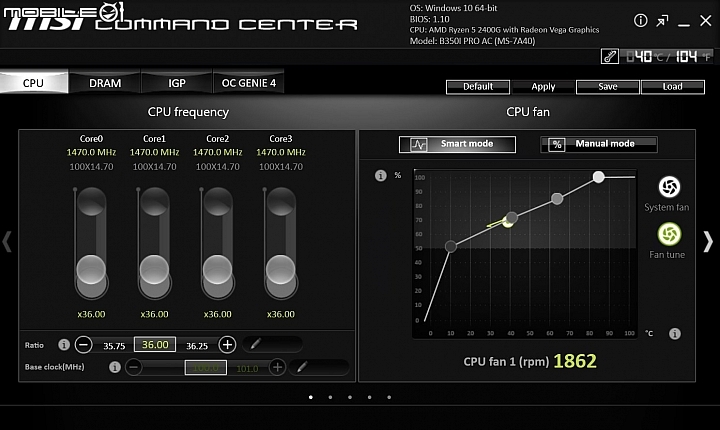
Task: Go to first page indicator dot
Action: pyautogui.click(x=311, y=397)
